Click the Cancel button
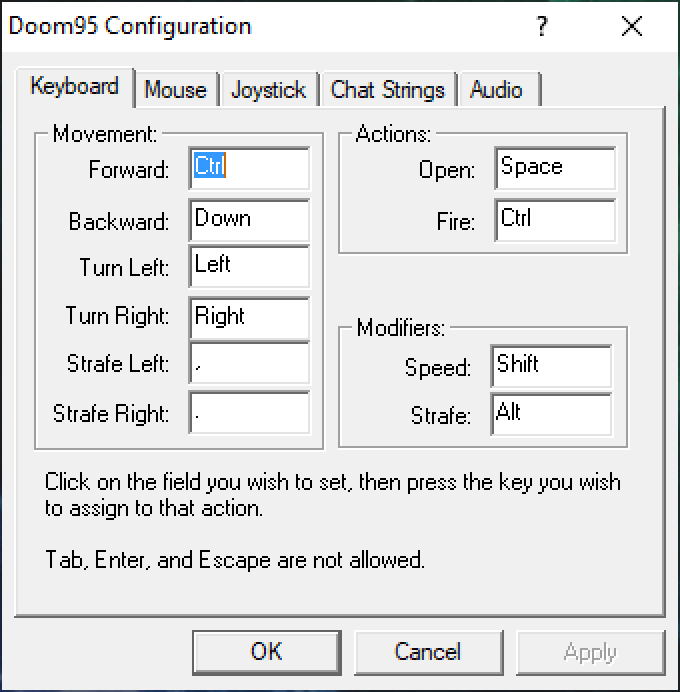The height and width of the screenshot is (692, 680). (x=428, y=652)
